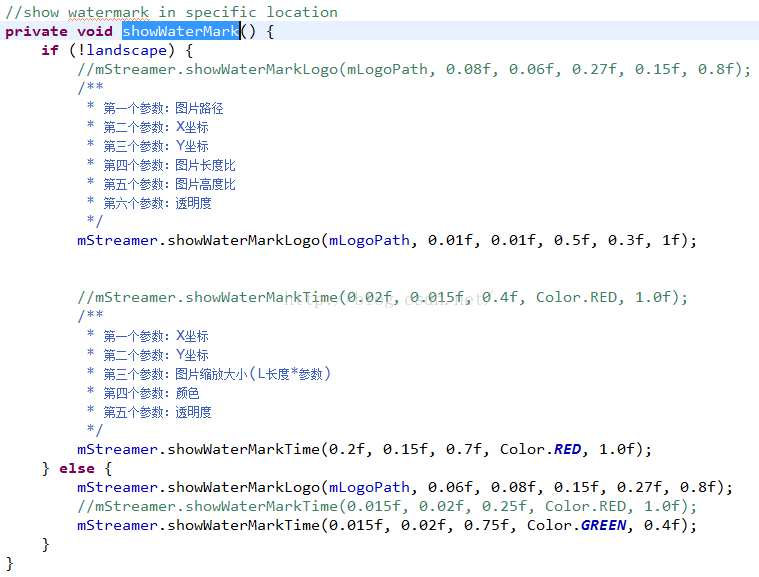Click mLogoPath in the else-branch showWaterMarkLogo call
This screenshot has height=577, width=759.
369,487
